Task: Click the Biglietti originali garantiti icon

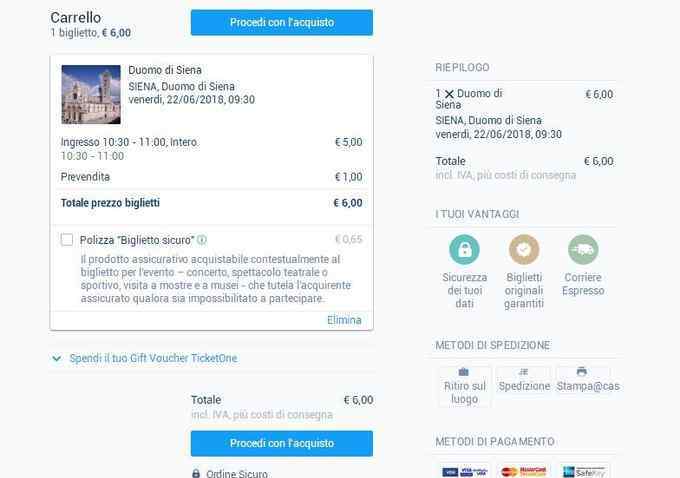Action: (524, 249)
